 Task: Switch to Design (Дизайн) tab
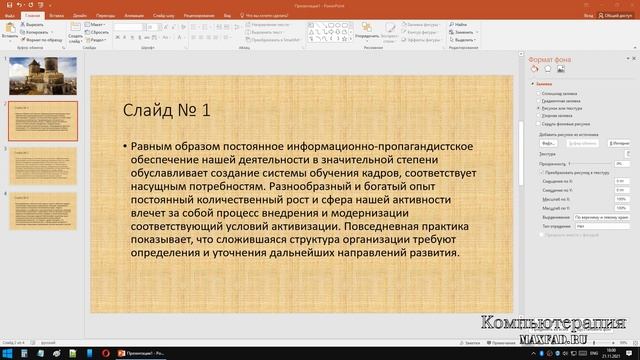point(80,16)
